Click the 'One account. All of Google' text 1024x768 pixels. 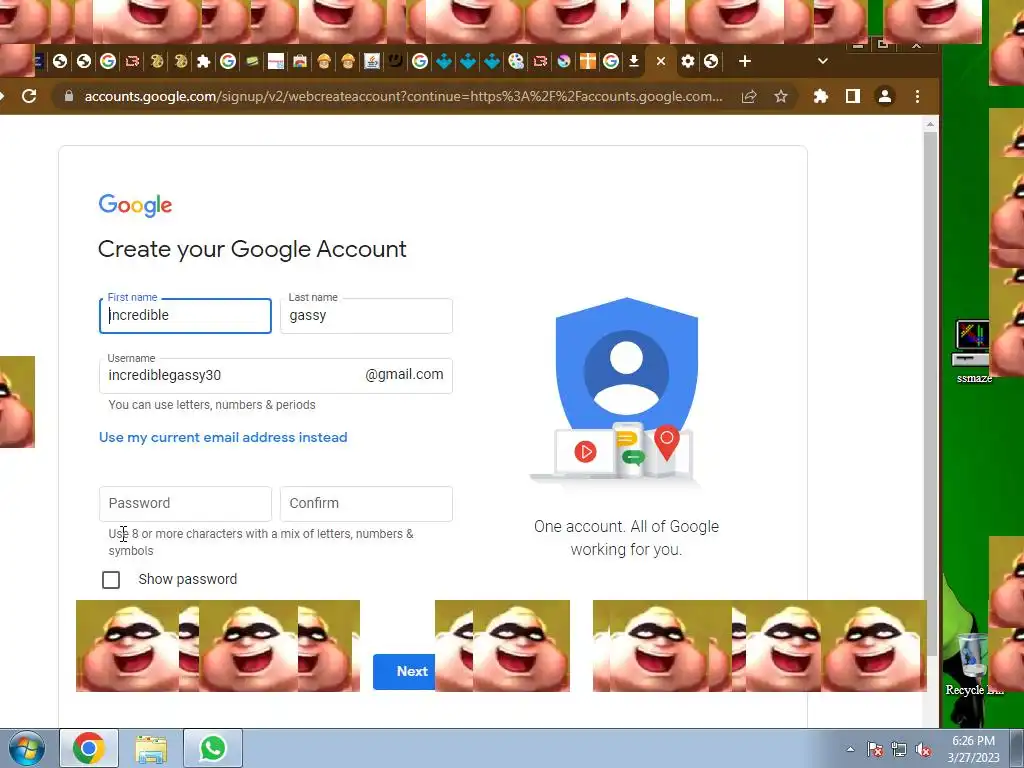[626, 526]
